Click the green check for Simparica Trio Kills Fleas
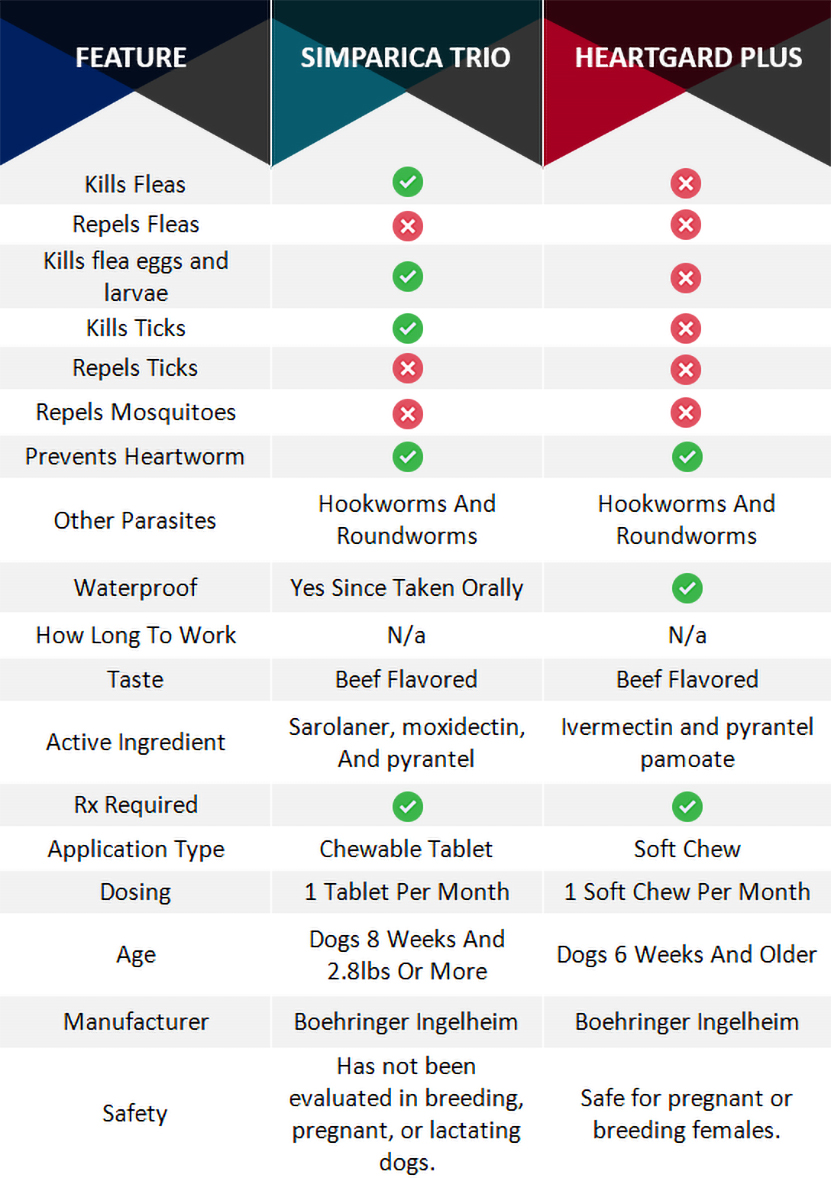831x1178 pixels. point(407,183)
